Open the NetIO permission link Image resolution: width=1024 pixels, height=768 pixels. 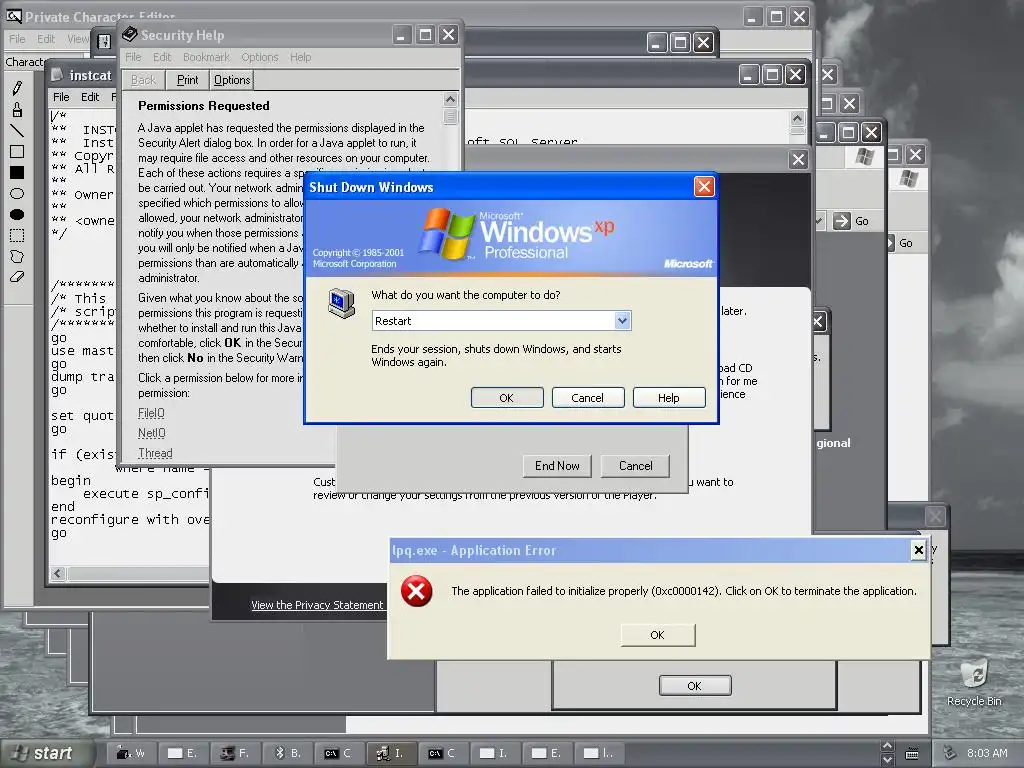point(152,433)
